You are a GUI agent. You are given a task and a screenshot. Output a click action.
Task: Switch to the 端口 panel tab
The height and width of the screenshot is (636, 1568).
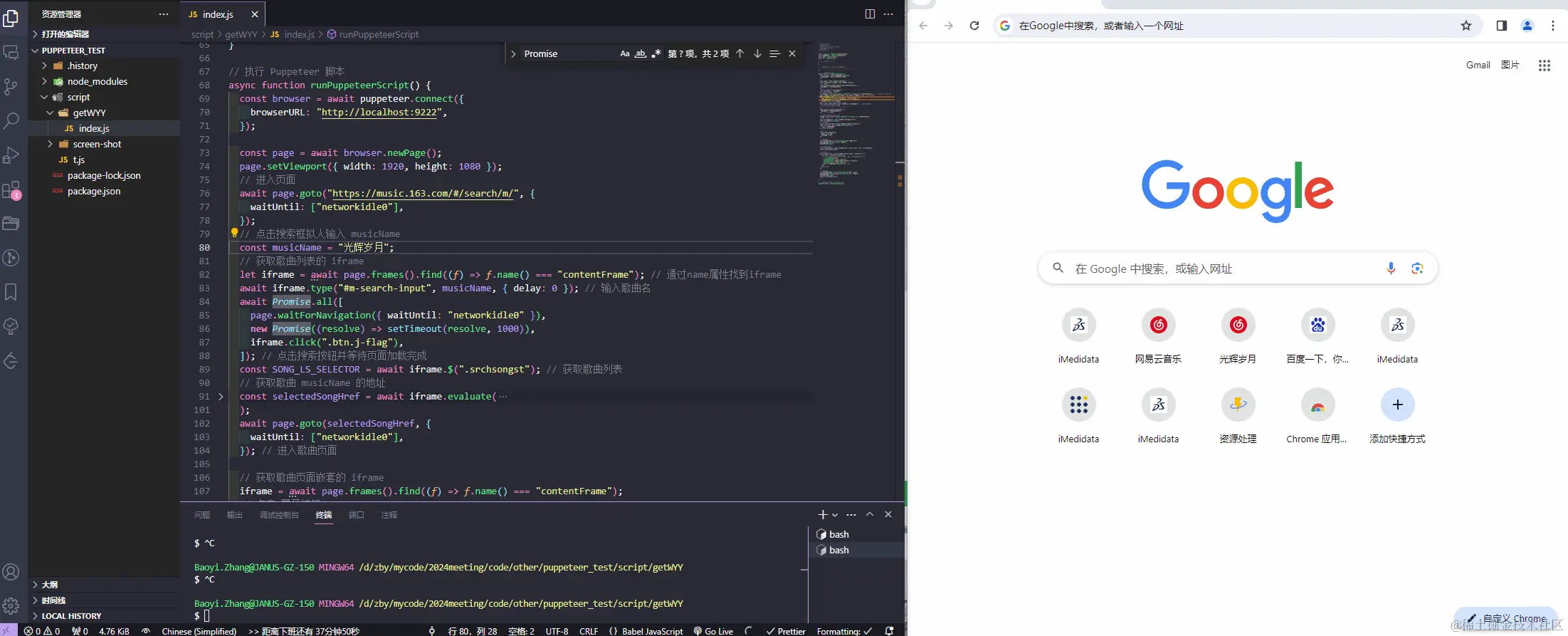(x=357, y=515)
